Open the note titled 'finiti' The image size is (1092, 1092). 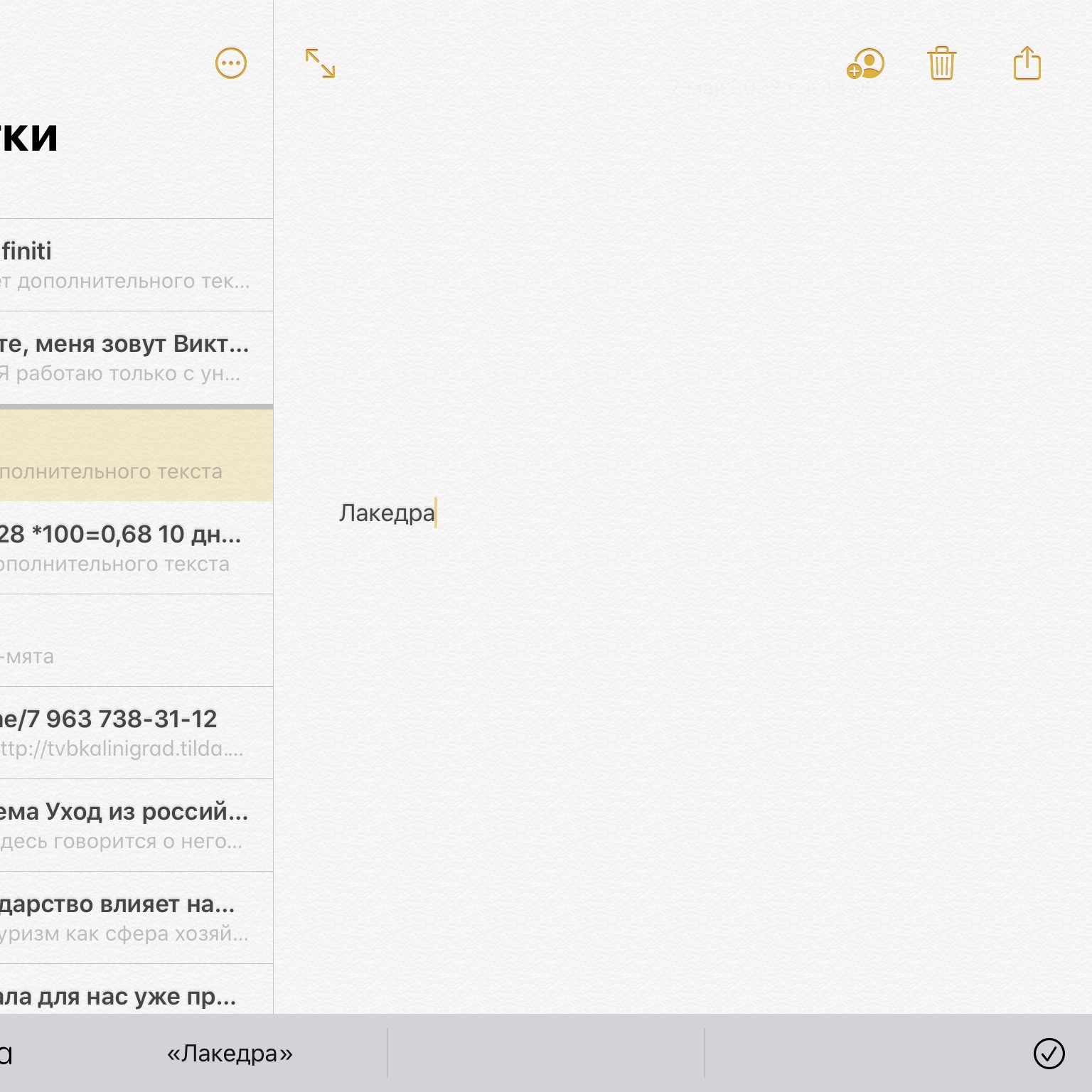(128, 265)
